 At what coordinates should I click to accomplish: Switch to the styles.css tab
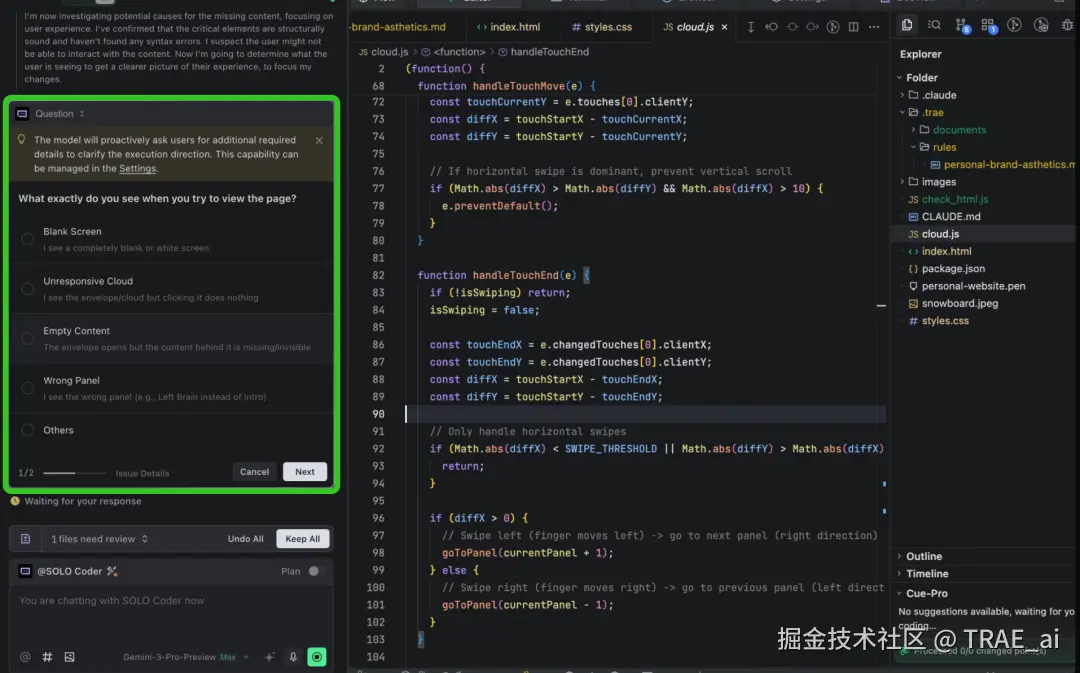click(x=601, y=27)
